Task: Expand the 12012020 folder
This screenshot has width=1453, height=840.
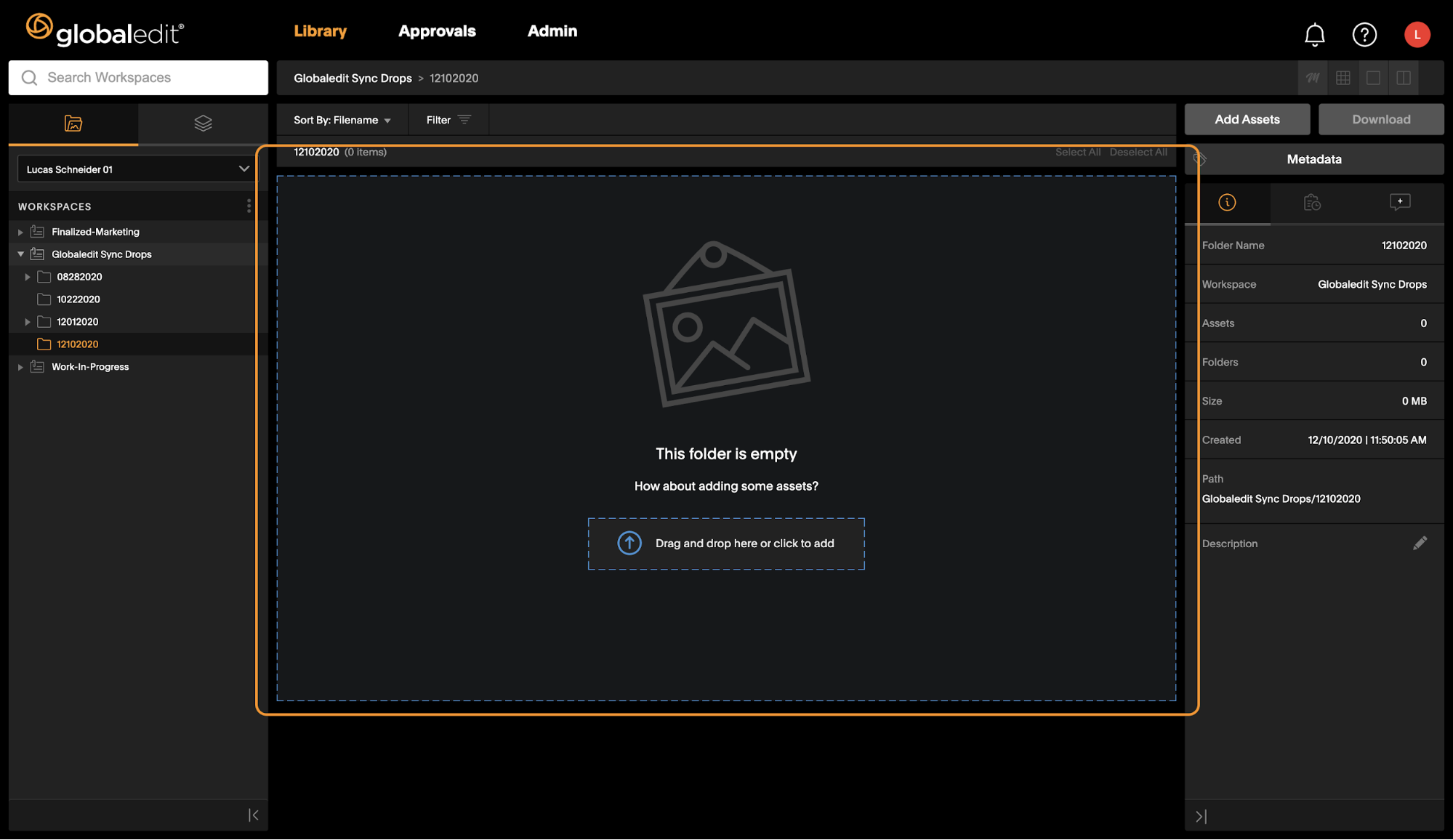Action: 28,322
